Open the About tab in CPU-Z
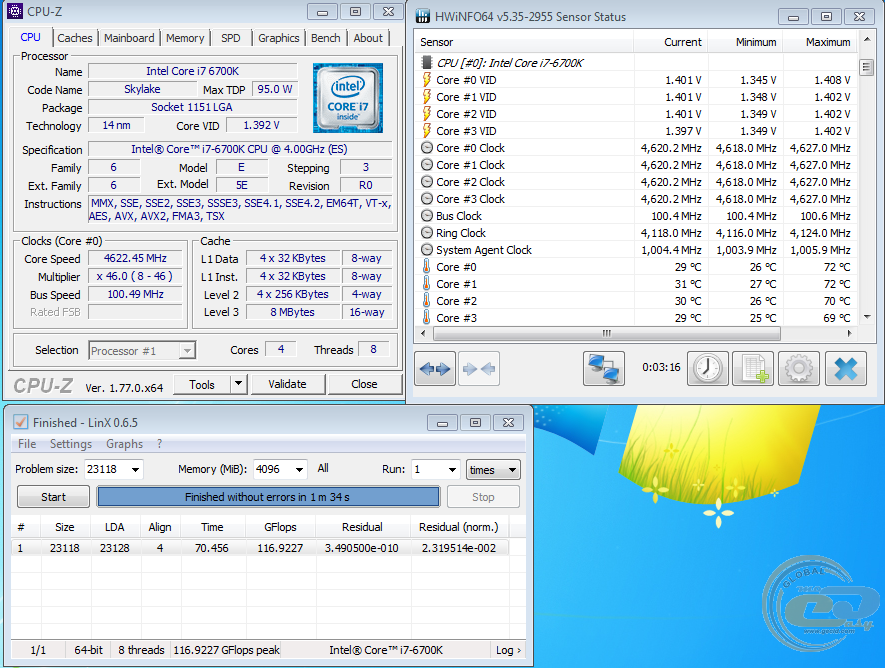Viewport: 885px width, 668px height. coord(368,38)
